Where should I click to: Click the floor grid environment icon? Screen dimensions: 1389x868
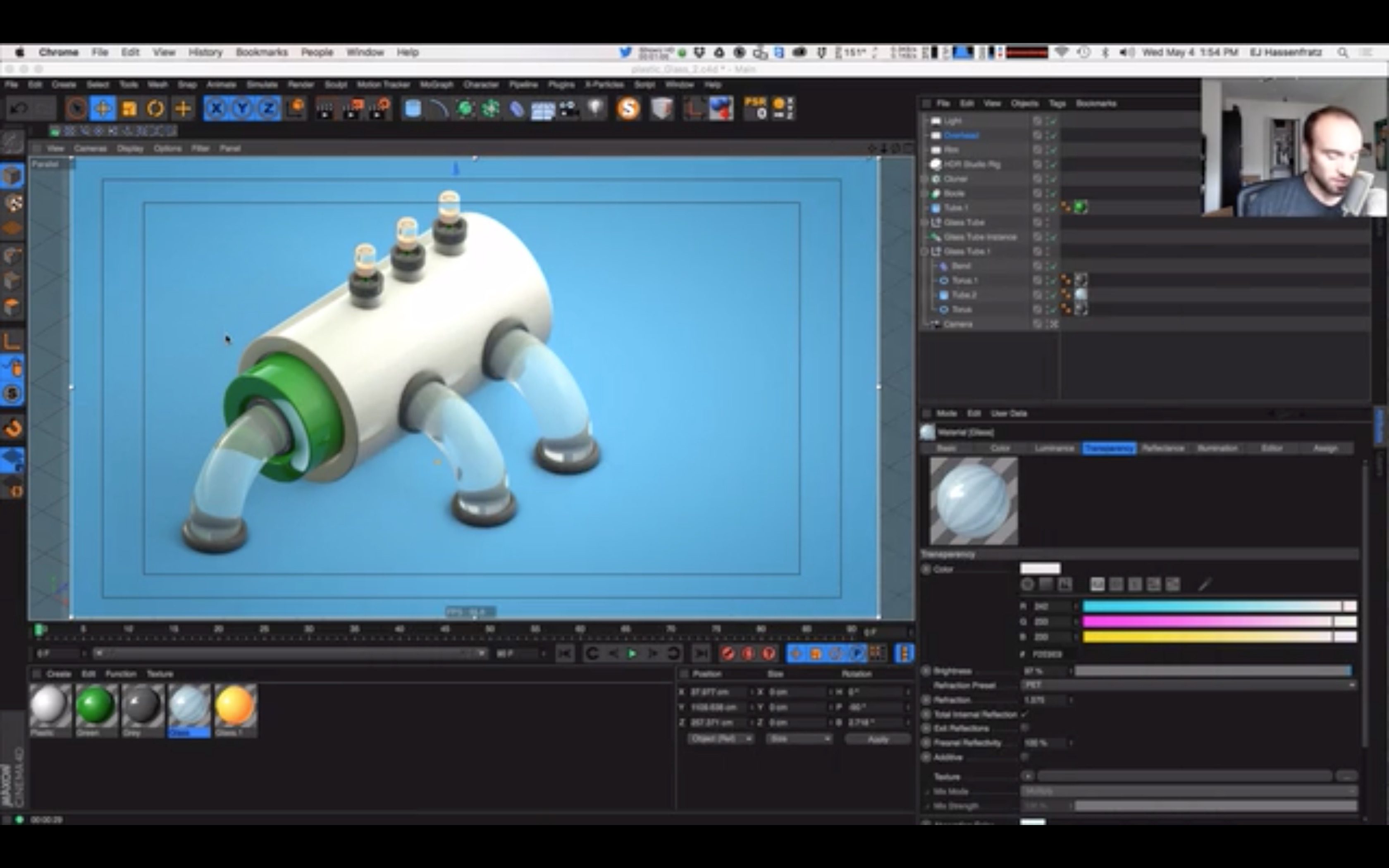point(542,109)
